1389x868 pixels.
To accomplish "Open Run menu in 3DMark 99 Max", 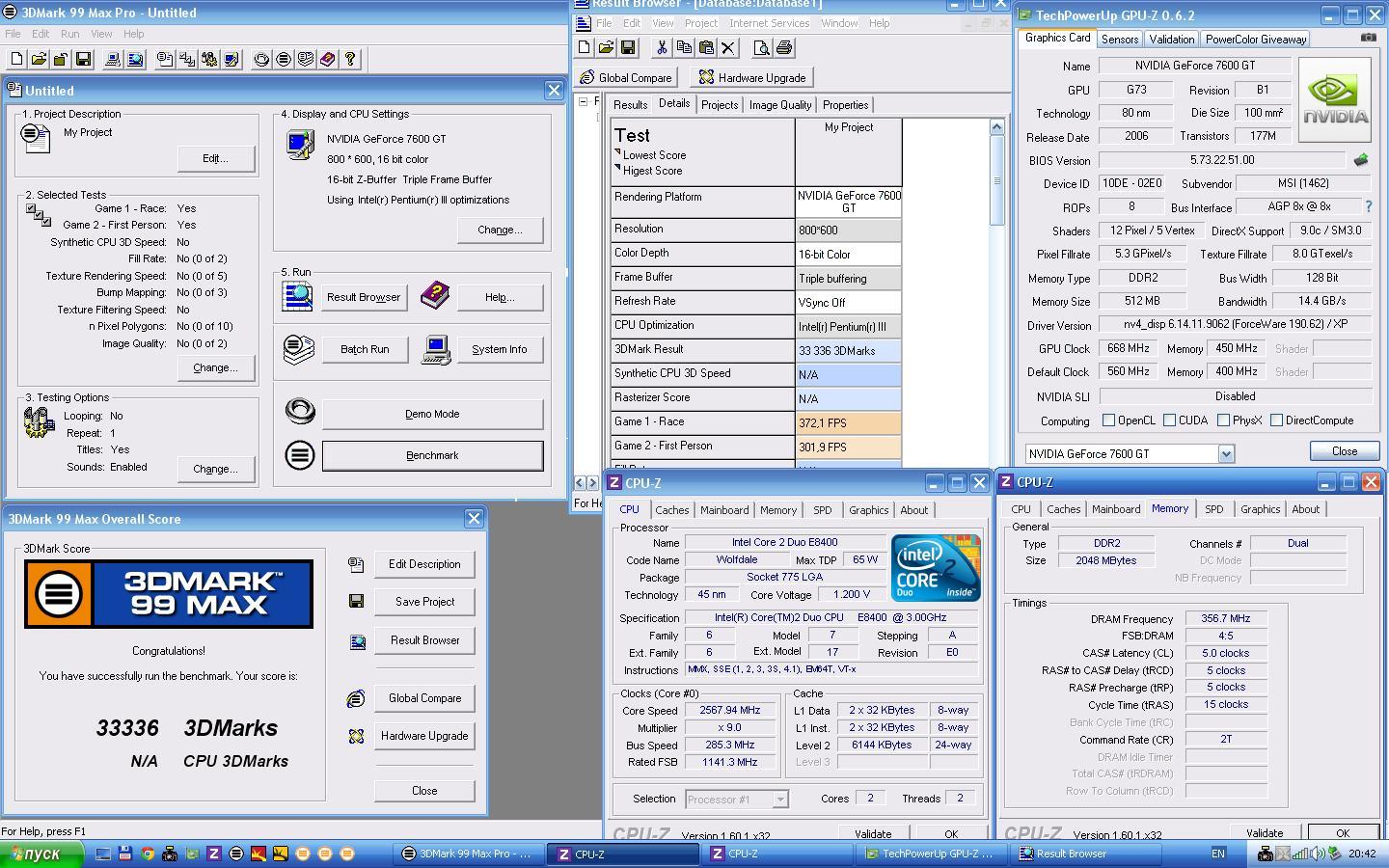I will click(x=69, y=34).
